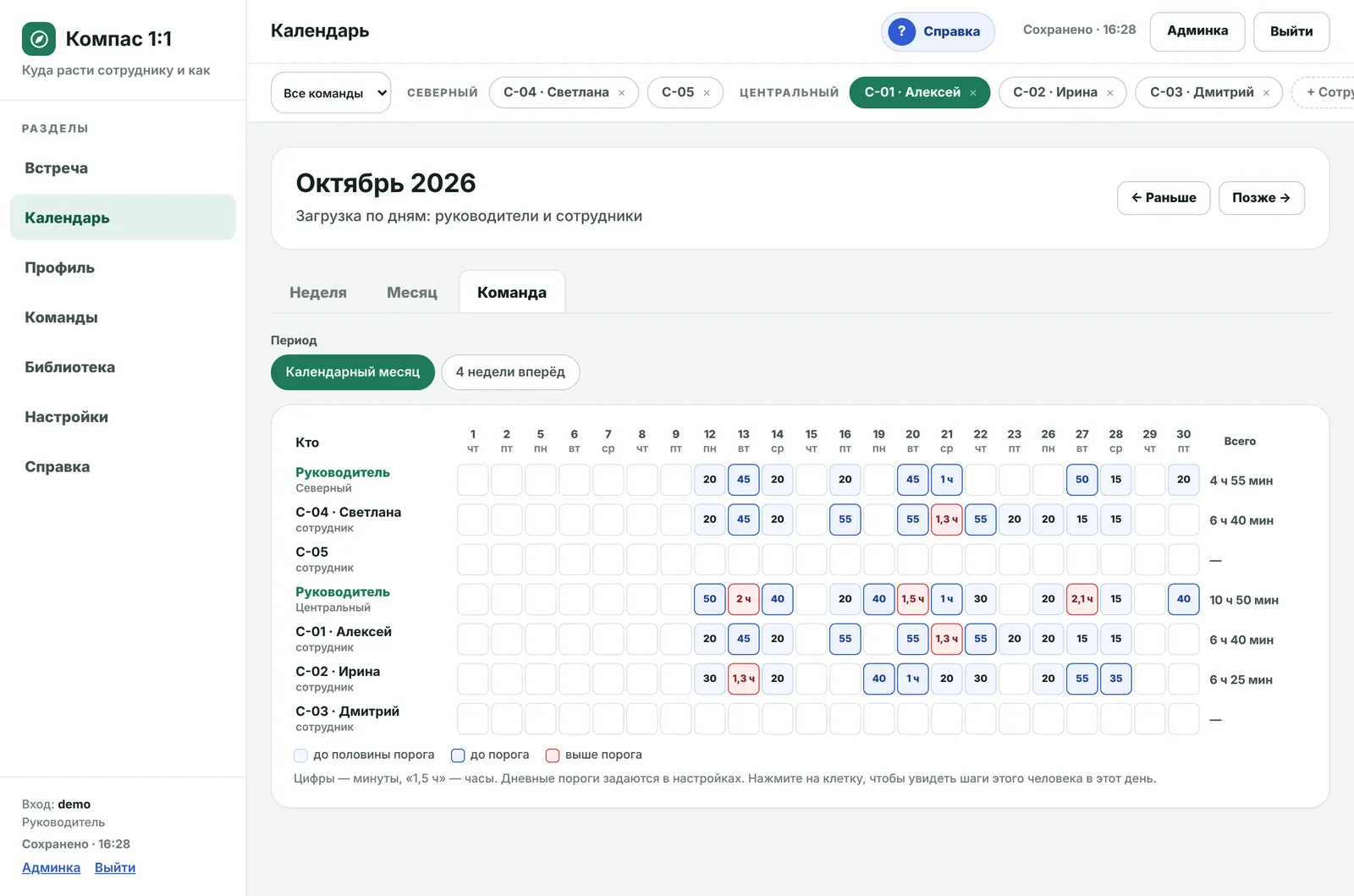
Task: Go to the Команды section
Action: (x=123, y=318)
